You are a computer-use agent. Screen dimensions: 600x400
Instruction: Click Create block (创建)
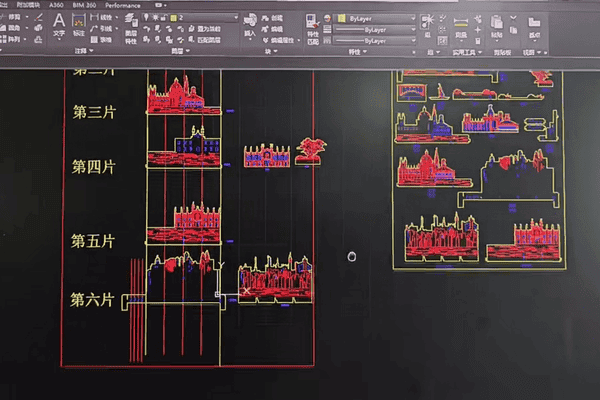click(272, 18)
